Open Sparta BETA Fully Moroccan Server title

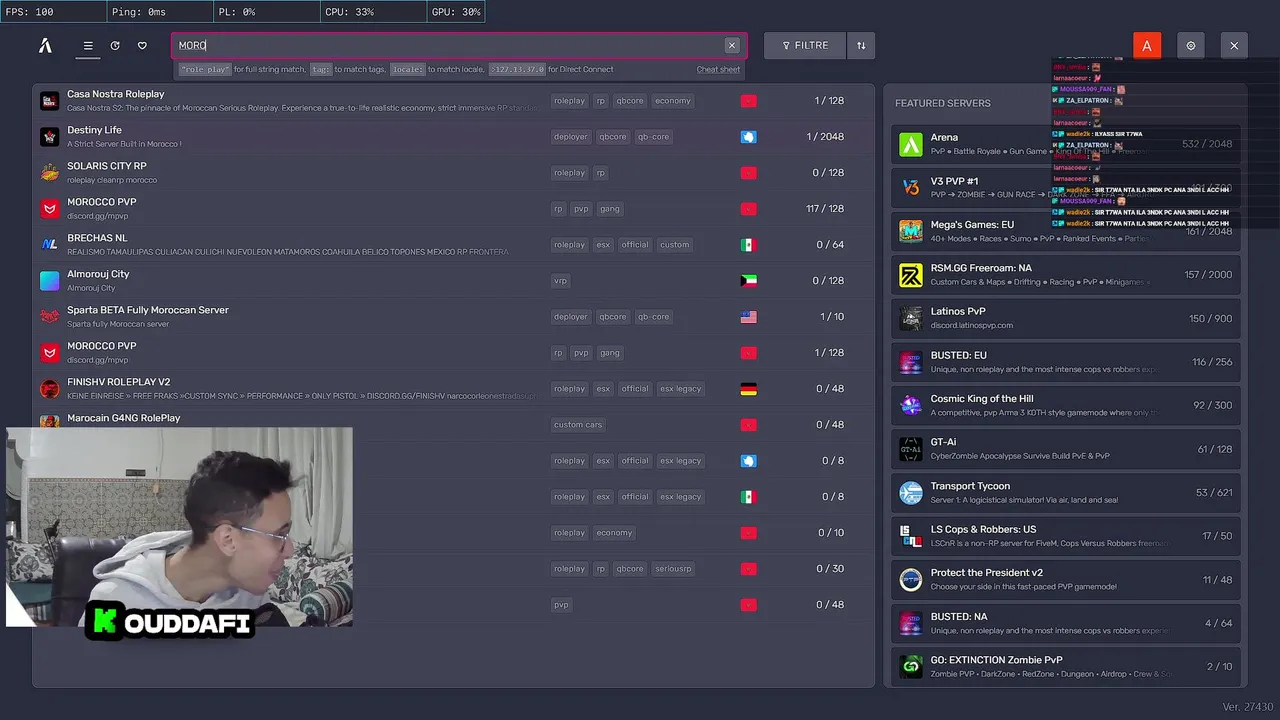pyautogui.click(x=148, y=310)
